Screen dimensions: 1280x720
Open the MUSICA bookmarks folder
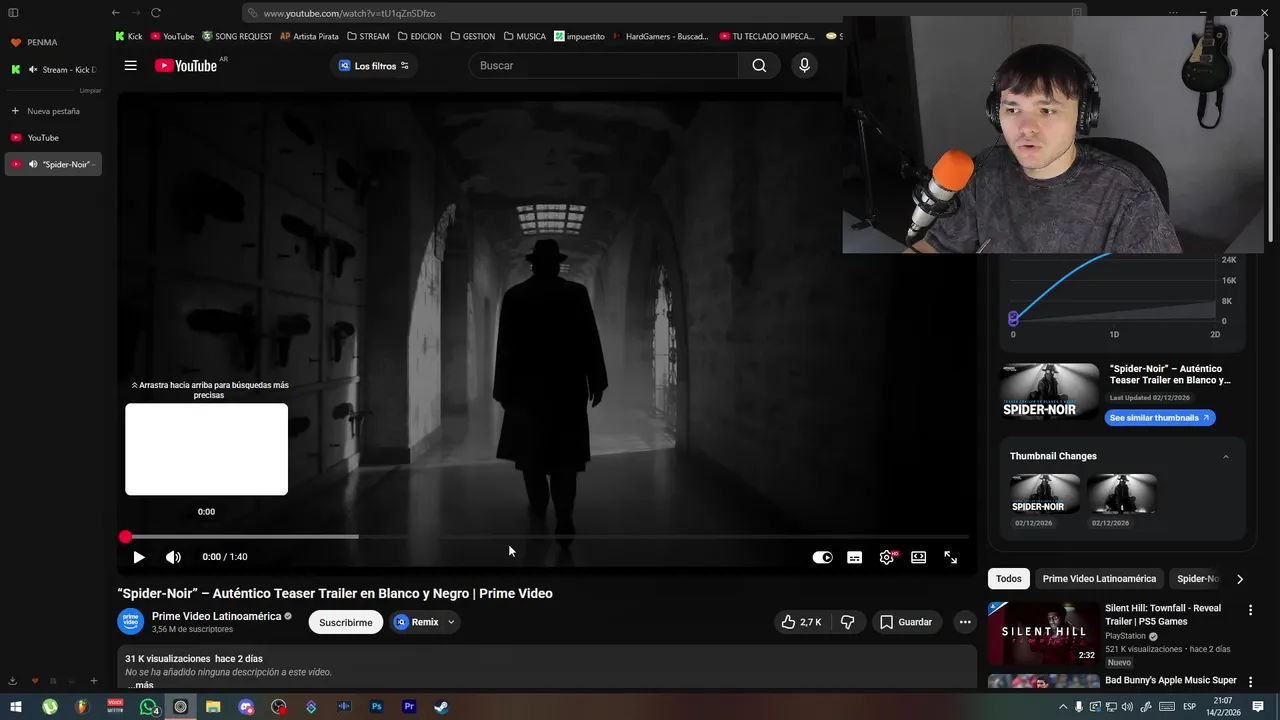[525, 36]
